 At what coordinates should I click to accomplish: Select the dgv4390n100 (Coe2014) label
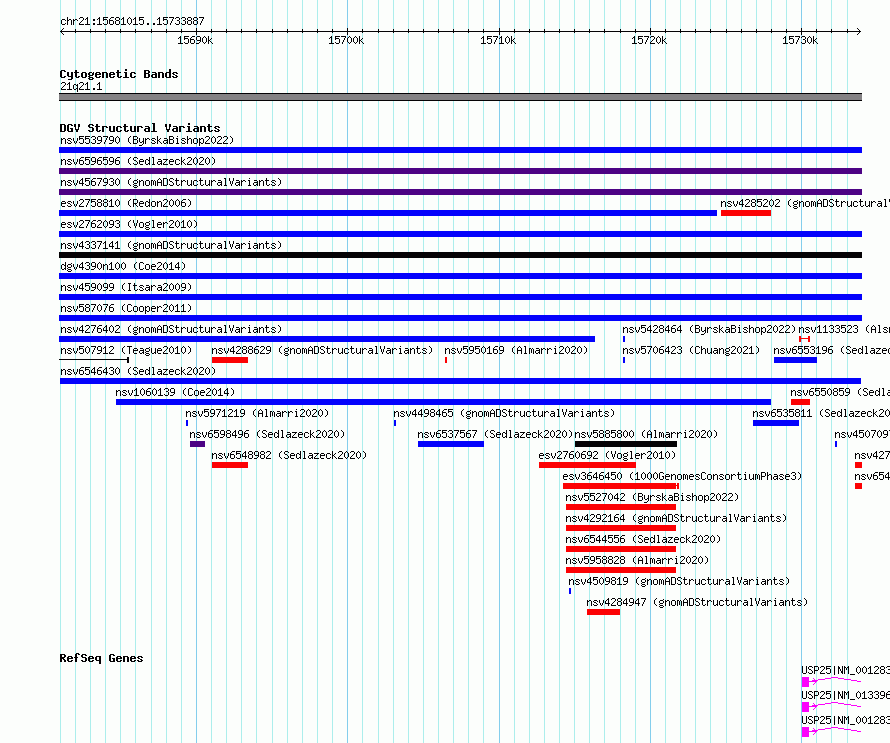pyautogui.click(x=123, y=266)
